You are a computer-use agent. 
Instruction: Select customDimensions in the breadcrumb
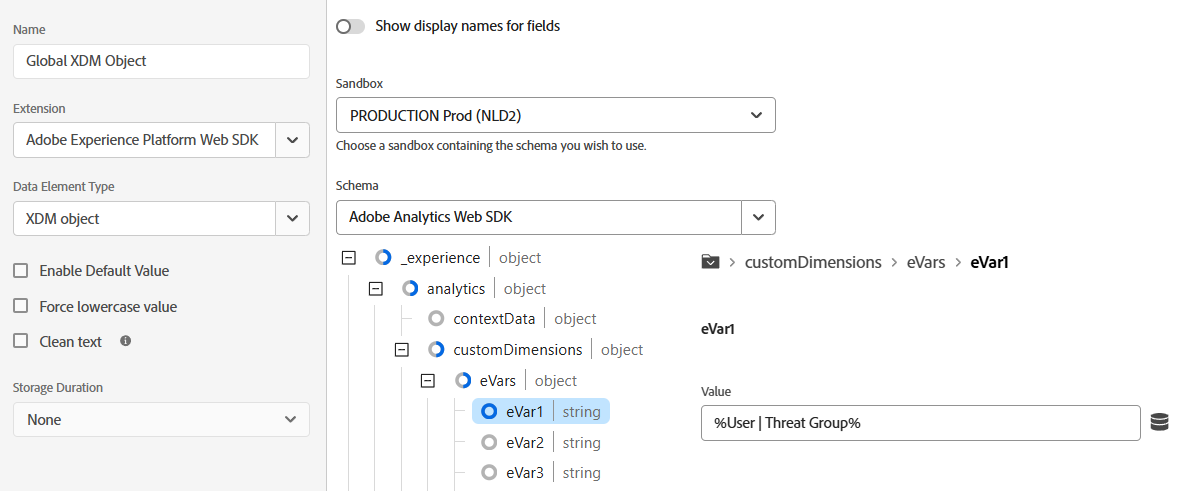[x=813, y=262]
